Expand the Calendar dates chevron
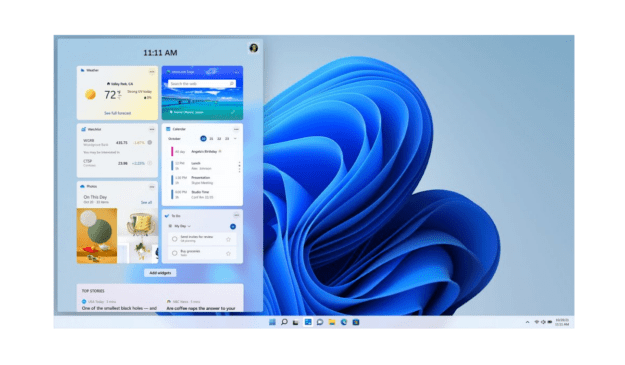This screenshot has height=365, width=625. pos(235,139)
